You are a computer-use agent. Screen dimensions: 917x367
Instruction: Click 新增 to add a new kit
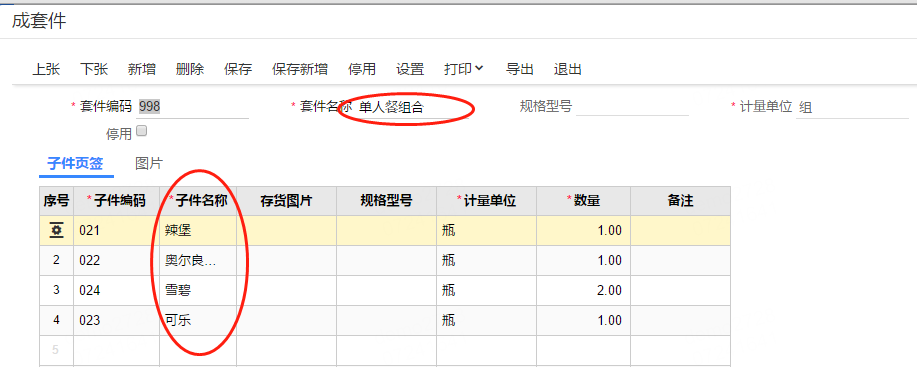click(142, 70)
